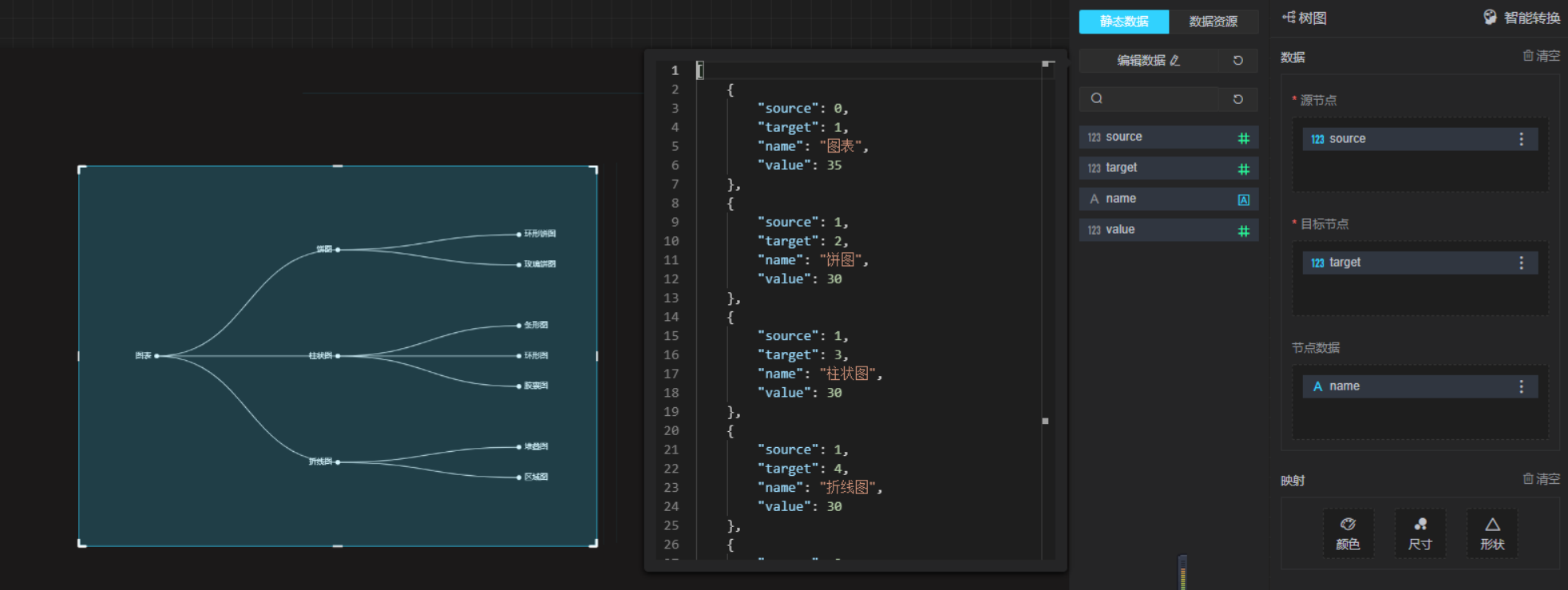This screenshot has height=590, width=1568.
Task: Click the 环形饼图 leaf node
Action: click(x=537, y=234)
